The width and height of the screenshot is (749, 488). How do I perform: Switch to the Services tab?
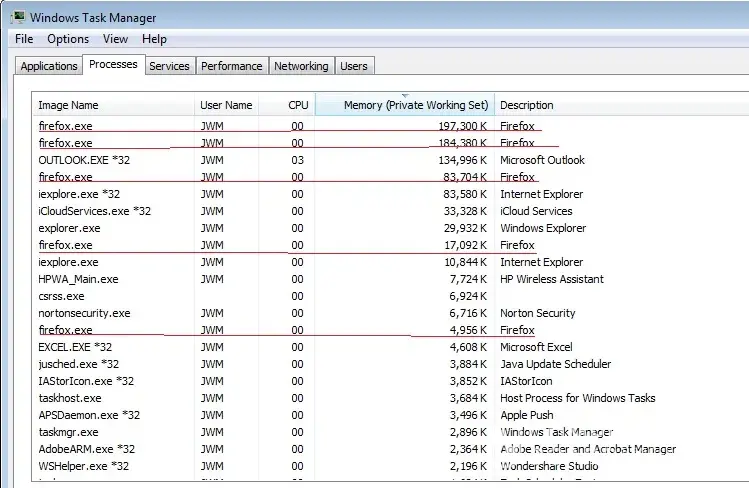point(169,66)
